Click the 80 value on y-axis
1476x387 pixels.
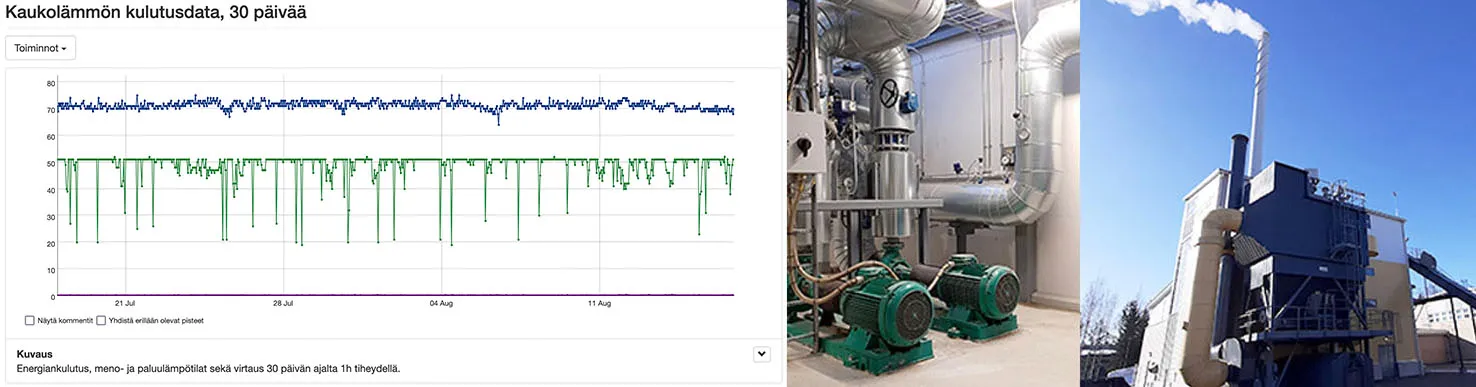point(50,83)
